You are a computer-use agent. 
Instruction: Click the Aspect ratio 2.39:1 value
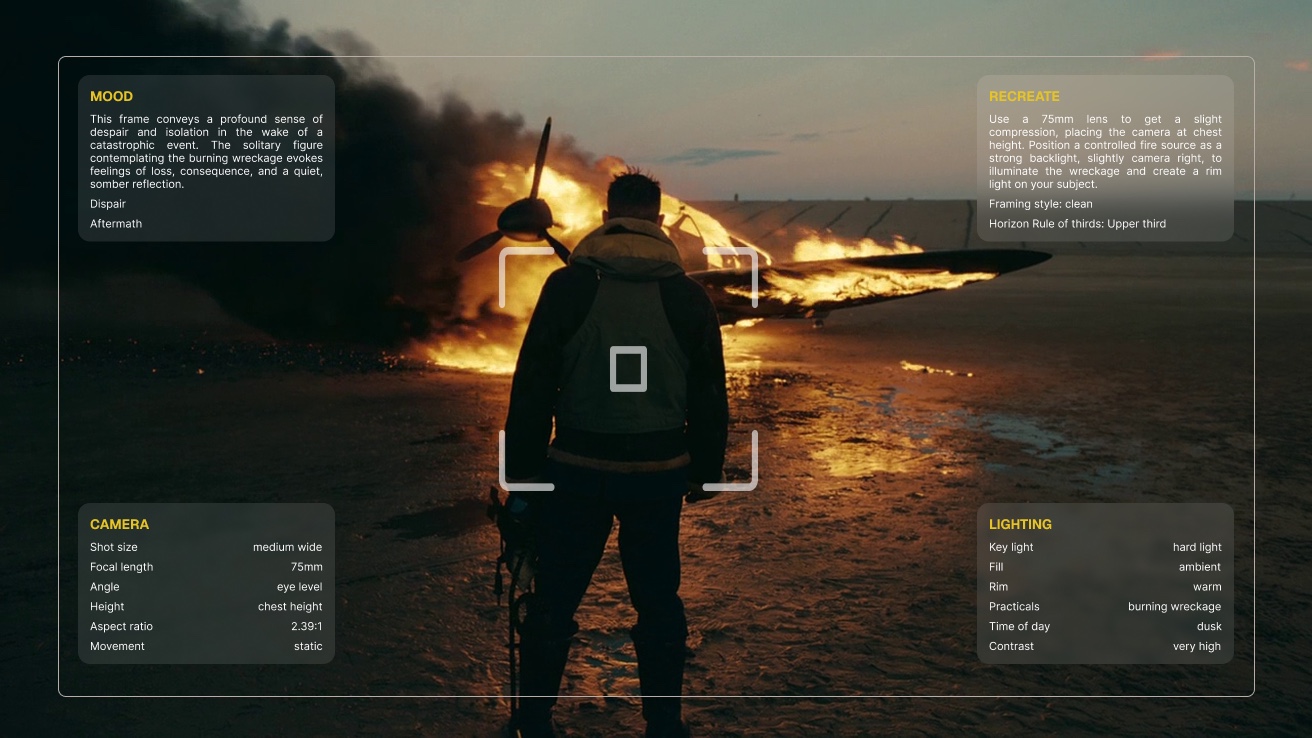306,627
